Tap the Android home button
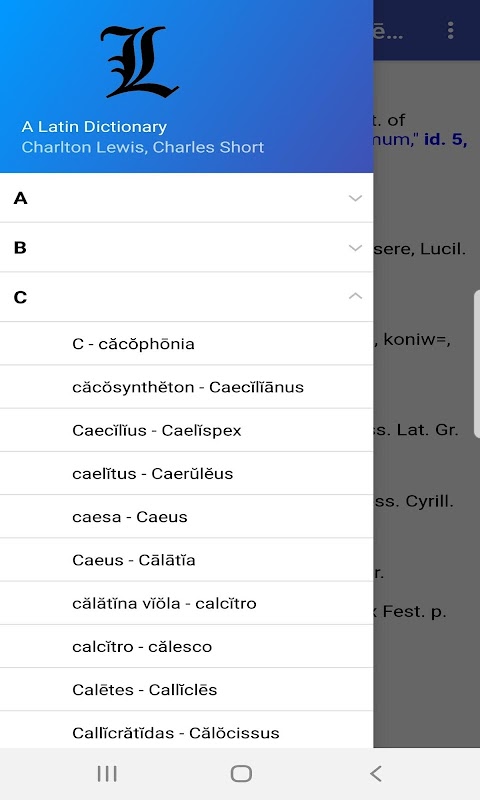480x800 pixels. click(241, 773)
